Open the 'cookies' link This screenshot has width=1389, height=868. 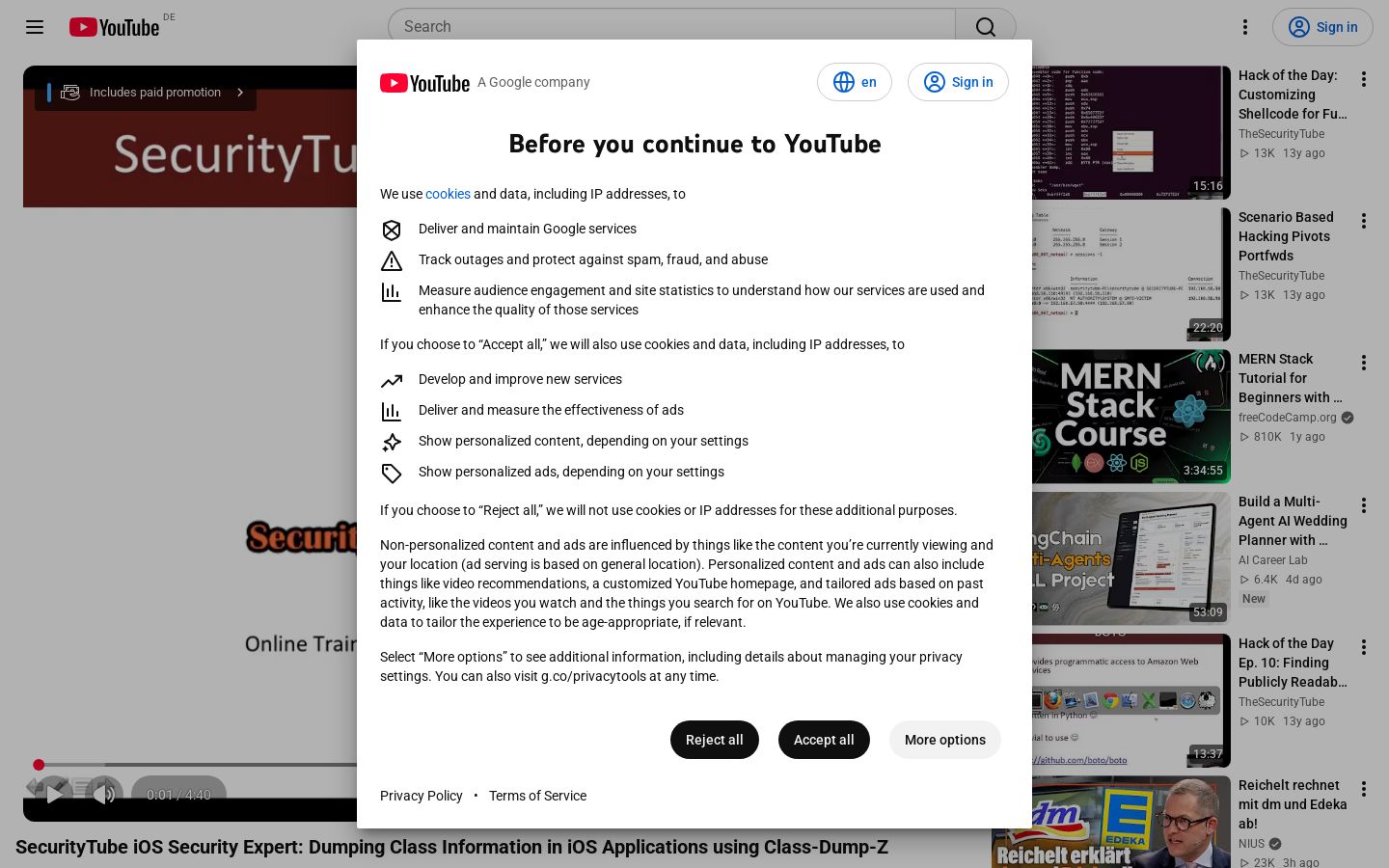[448, 194]
